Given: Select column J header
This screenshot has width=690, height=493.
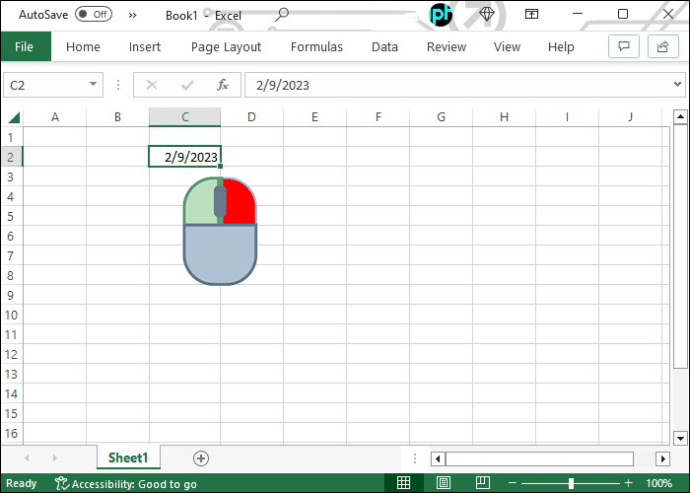Looking at the screenshot, I should tap(630, 117).
